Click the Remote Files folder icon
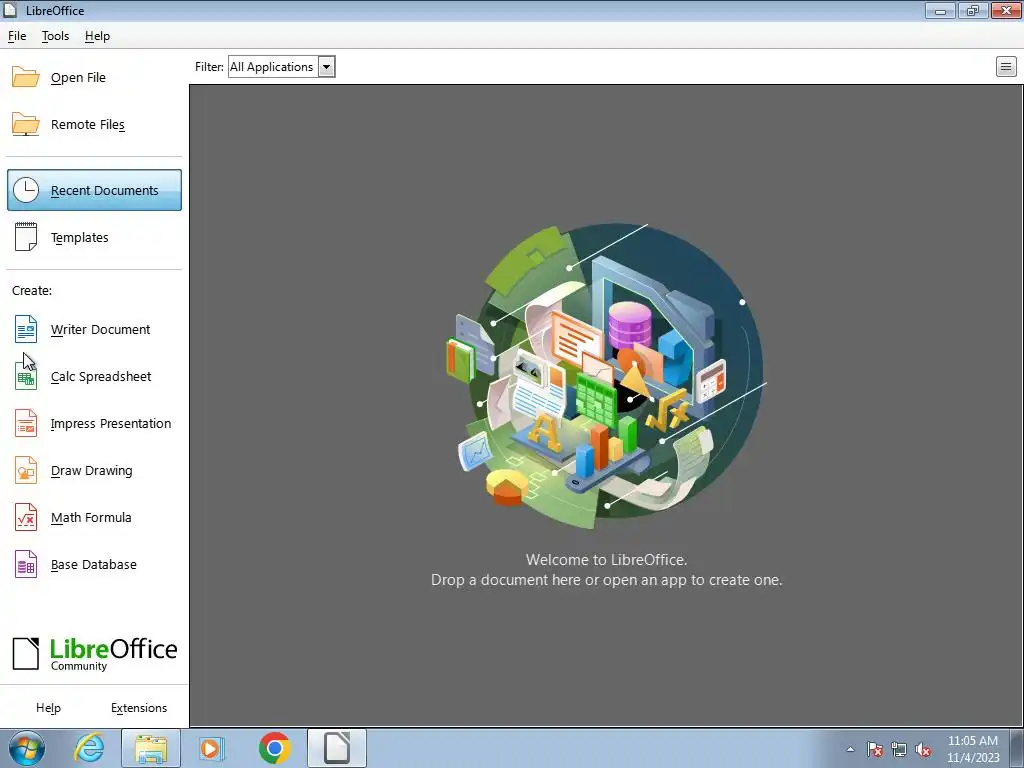The image size is (1024, 768). [x=26, y=124]
